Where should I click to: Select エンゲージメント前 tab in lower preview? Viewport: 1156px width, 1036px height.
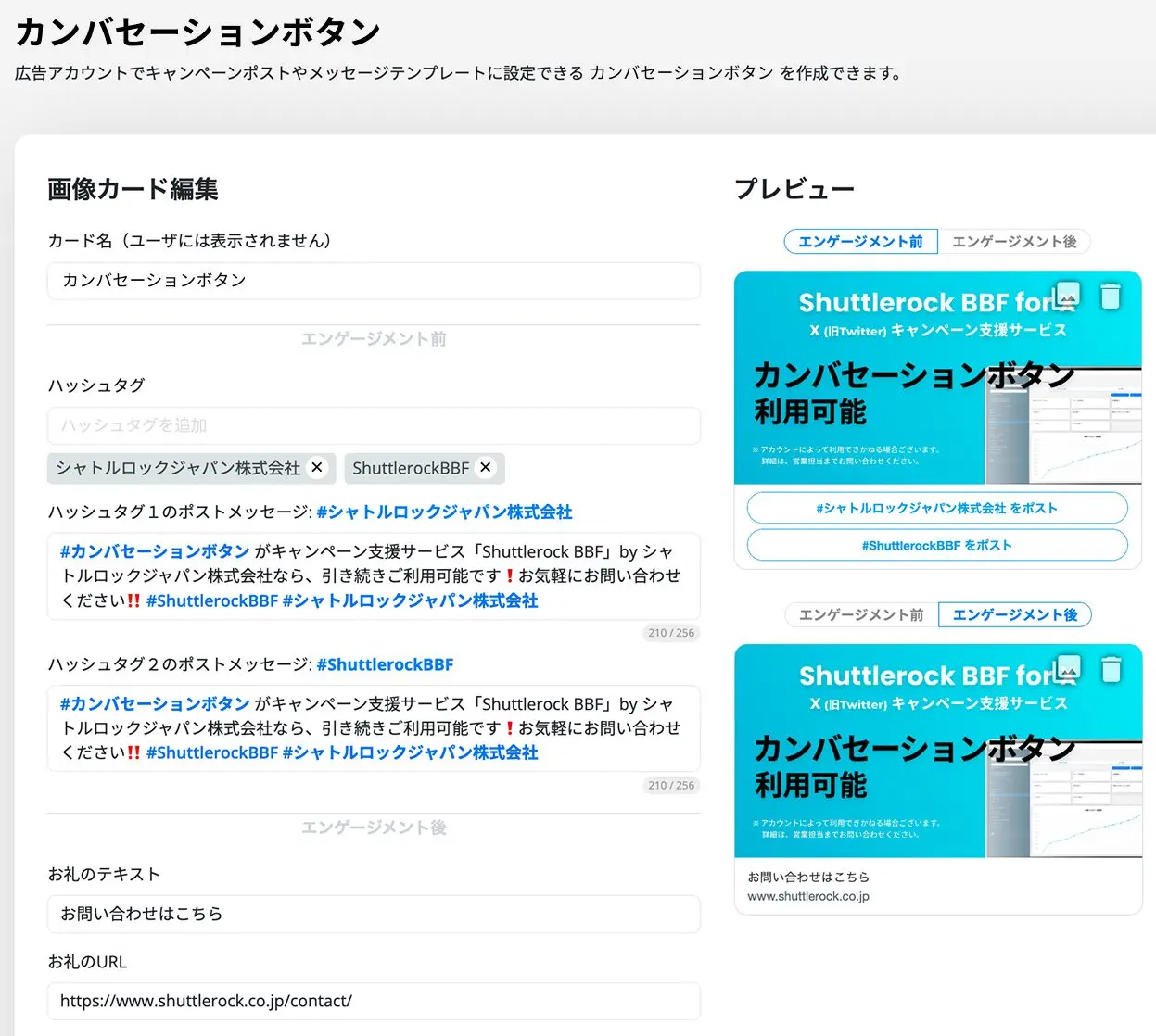[861, 614]
